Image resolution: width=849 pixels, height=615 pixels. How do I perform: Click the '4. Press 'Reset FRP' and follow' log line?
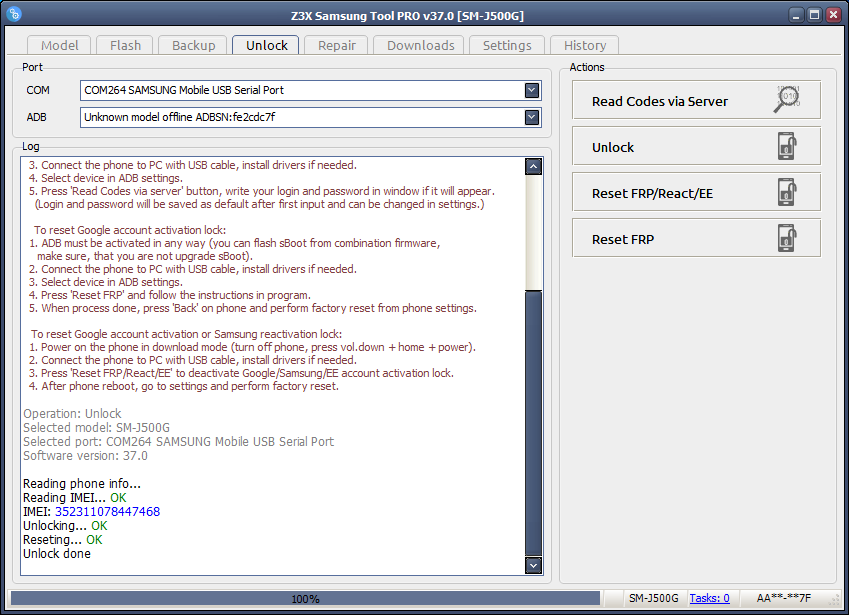pos(169,295)
